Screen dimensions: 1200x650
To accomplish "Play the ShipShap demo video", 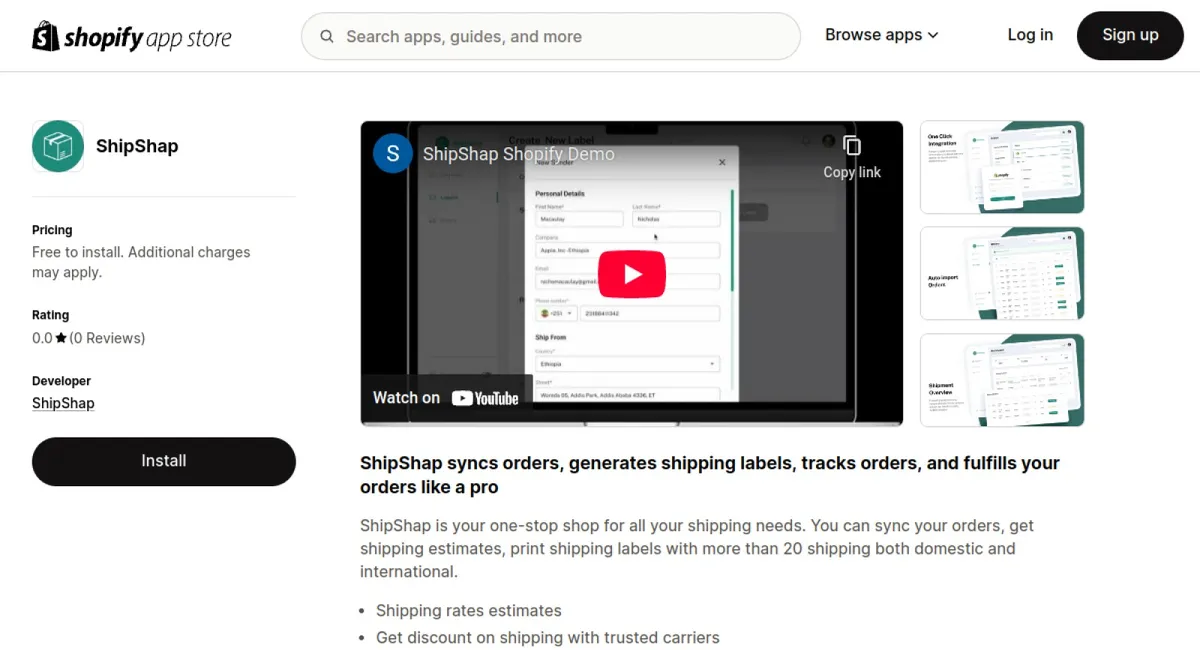I will [x=632, y=274].
